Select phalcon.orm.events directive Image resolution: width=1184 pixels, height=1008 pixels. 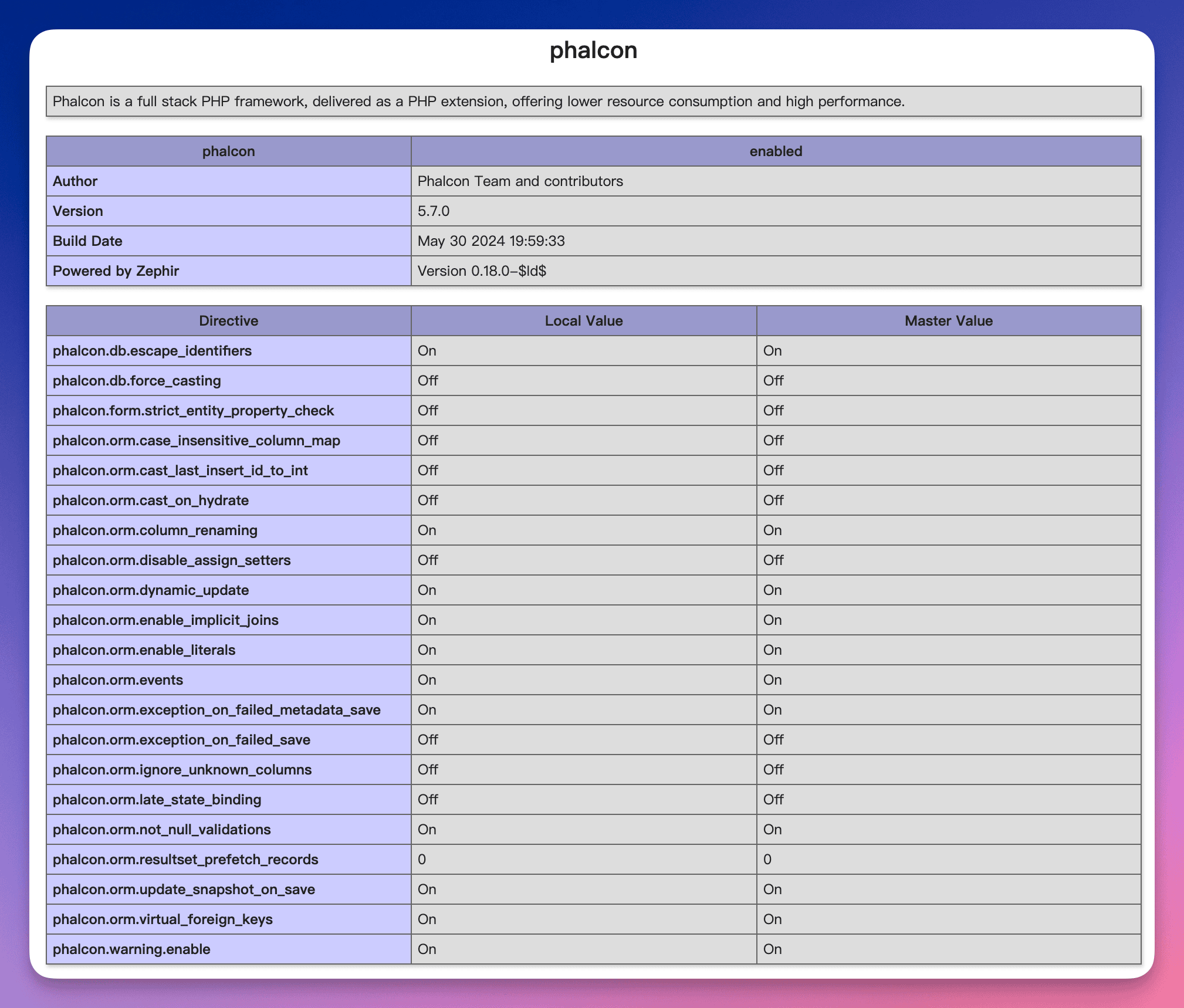click(118, 680)
